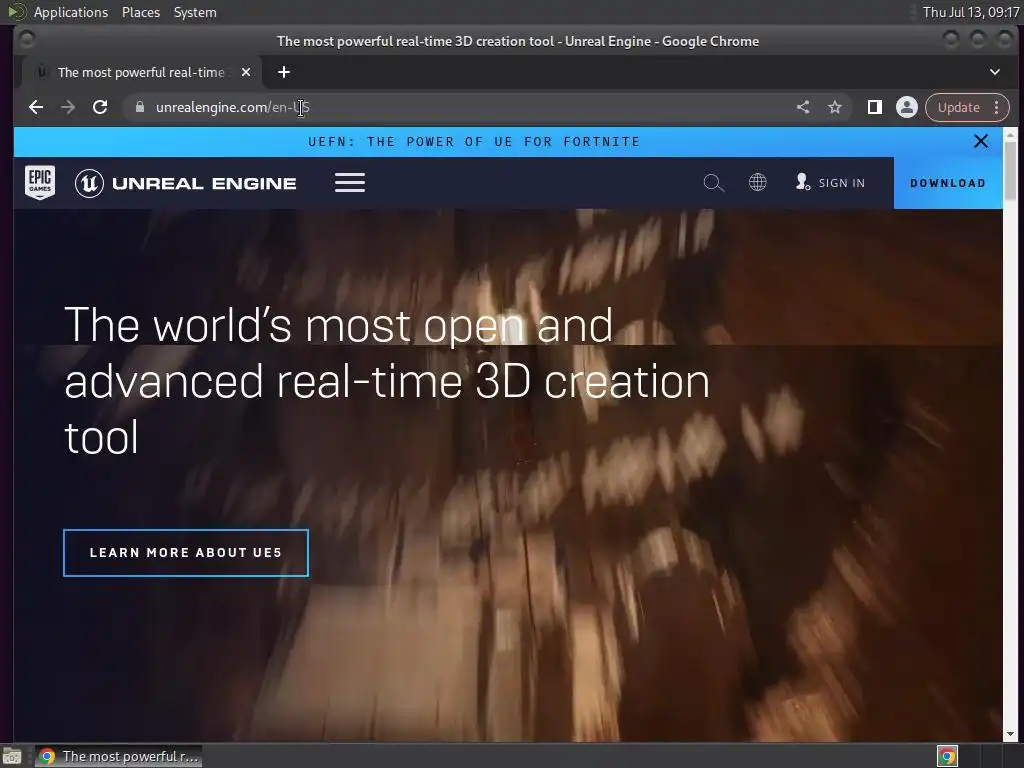View site information lock icon

[x=140, y=107]
